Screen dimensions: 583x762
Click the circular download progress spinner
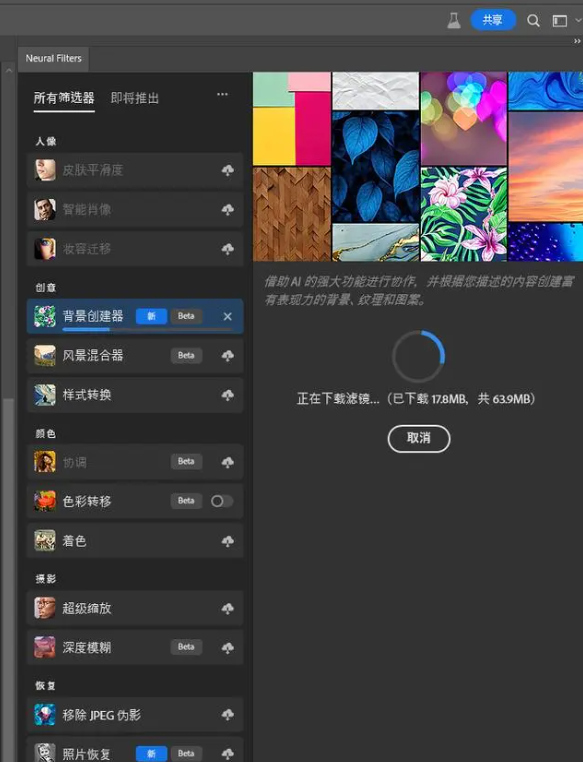(418, 357)
